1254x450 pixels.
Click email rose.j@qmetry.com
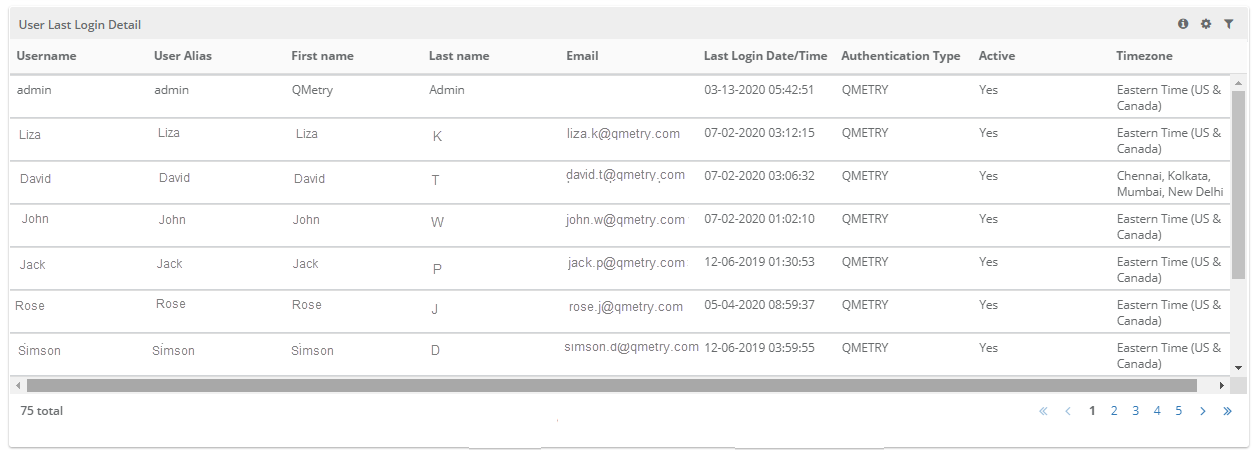point(626,307)
